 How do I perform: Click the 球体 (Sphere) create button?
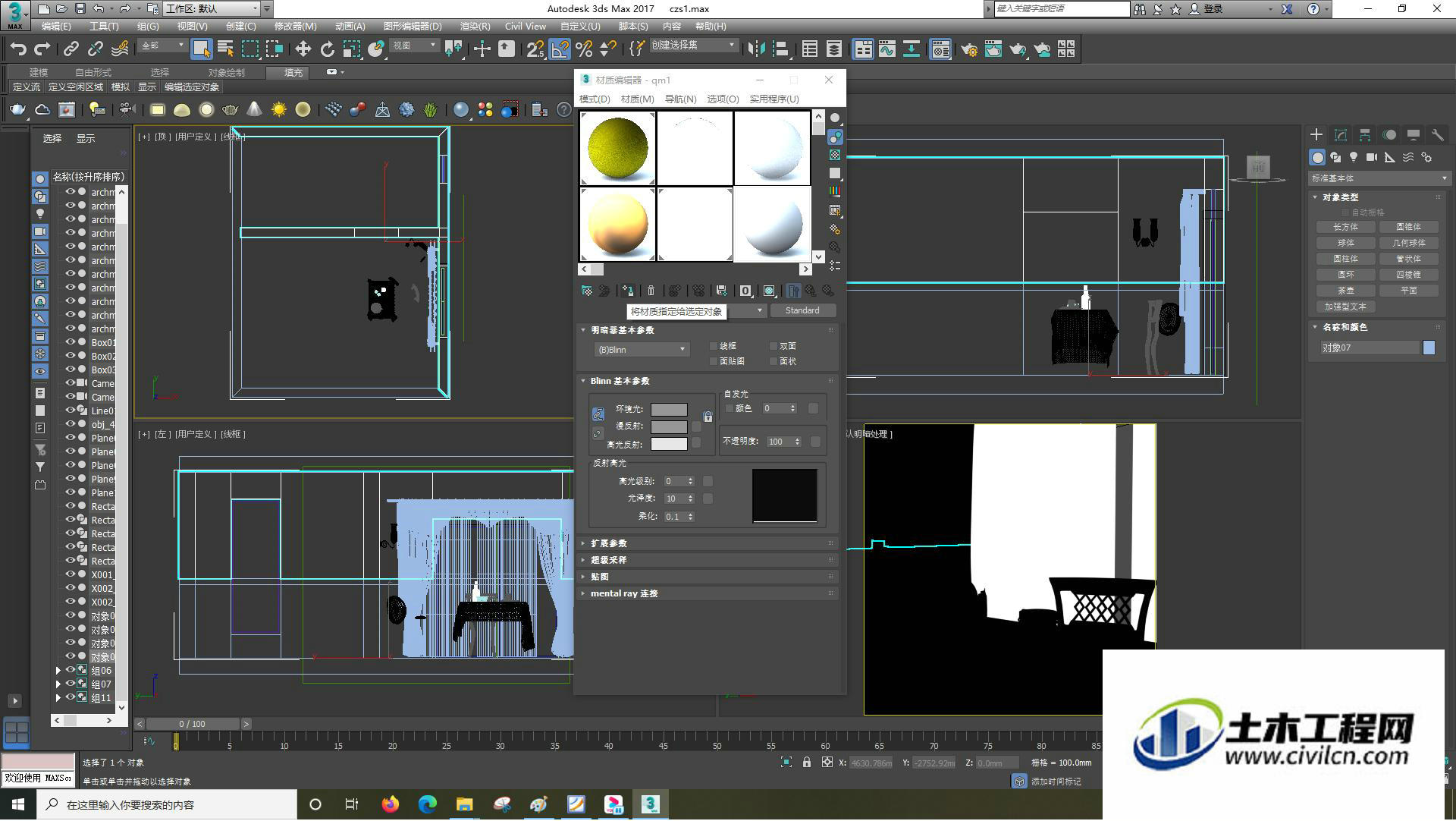(1345, 244)
